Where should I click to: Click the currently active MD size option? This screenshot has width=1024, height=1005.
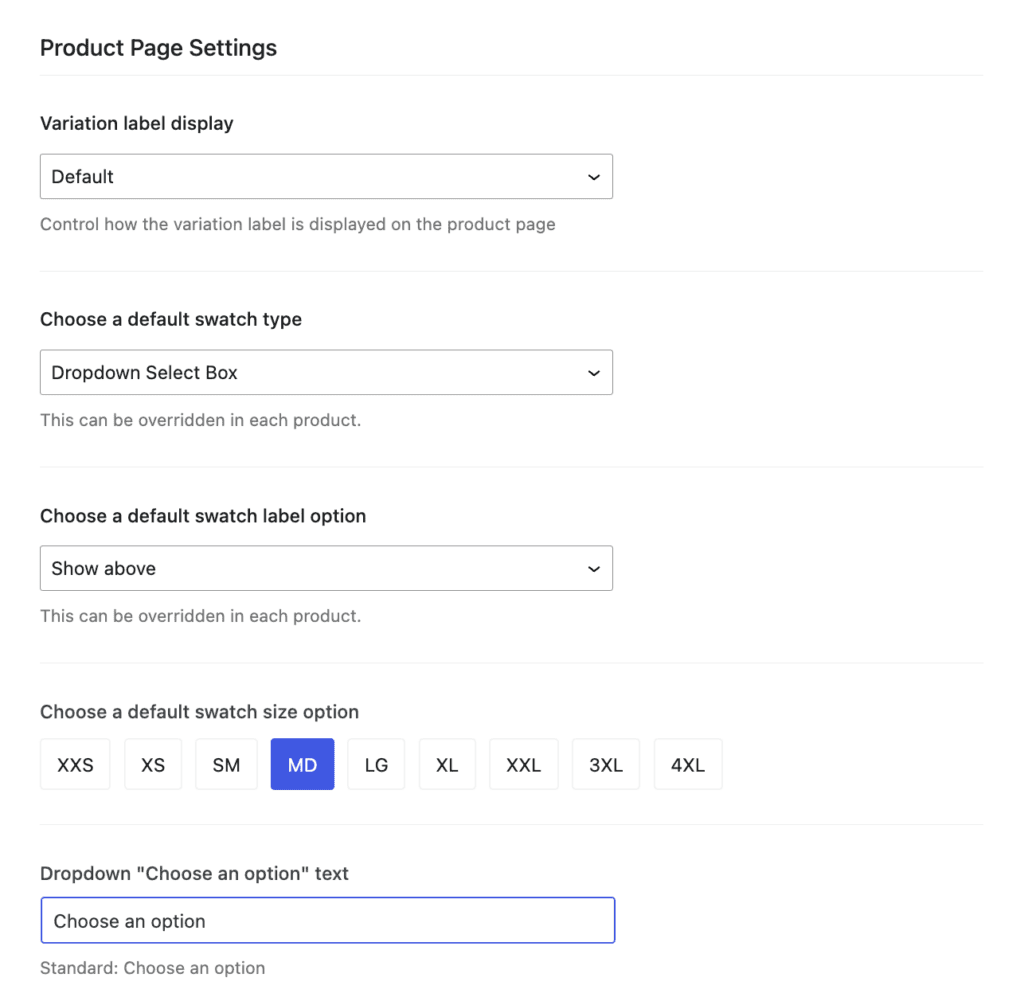point(302,764)
